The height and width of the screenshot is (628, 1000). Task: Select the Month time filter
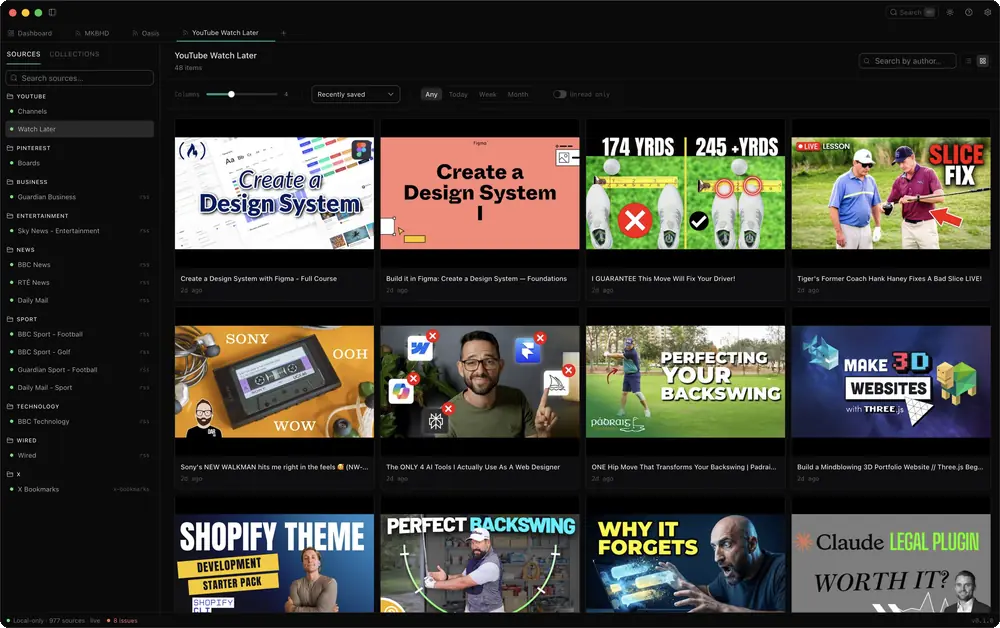(518, 94)
